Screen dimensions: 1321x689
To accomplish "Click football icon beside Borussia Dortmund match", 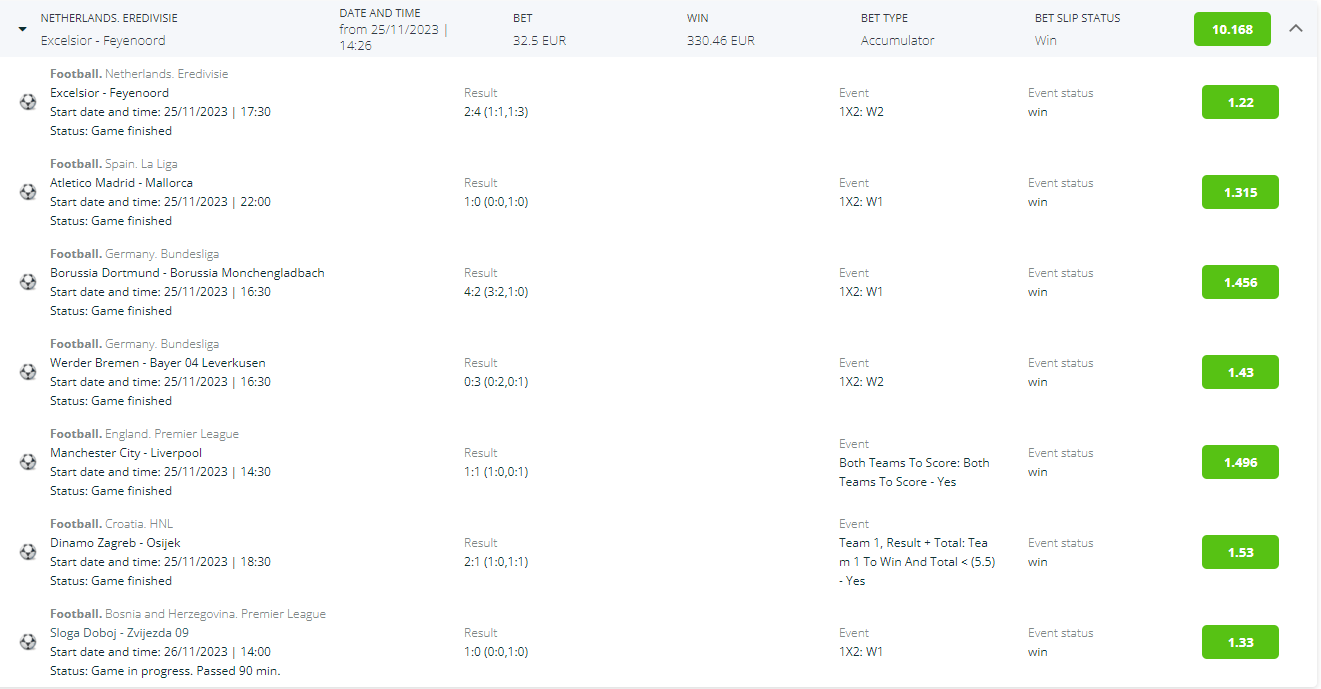I will 28,282.
